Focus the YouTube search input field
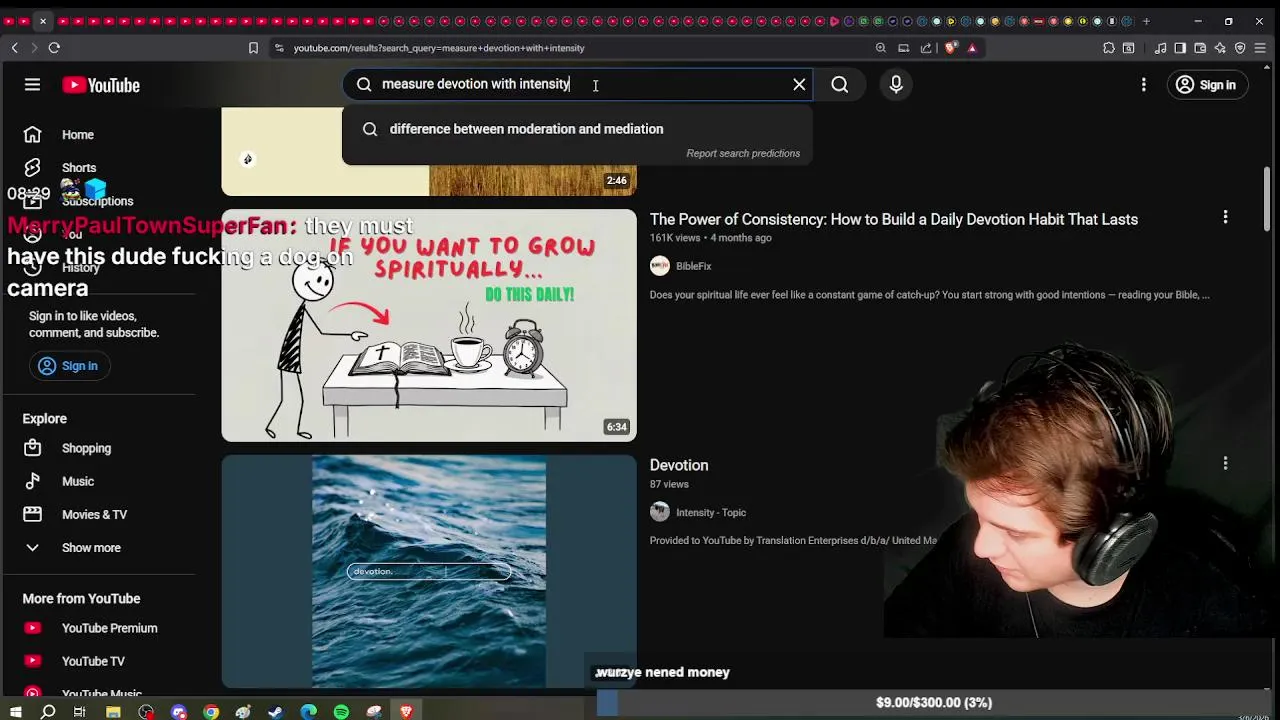This screenshot has height=720, width=1280. (580, 85)
